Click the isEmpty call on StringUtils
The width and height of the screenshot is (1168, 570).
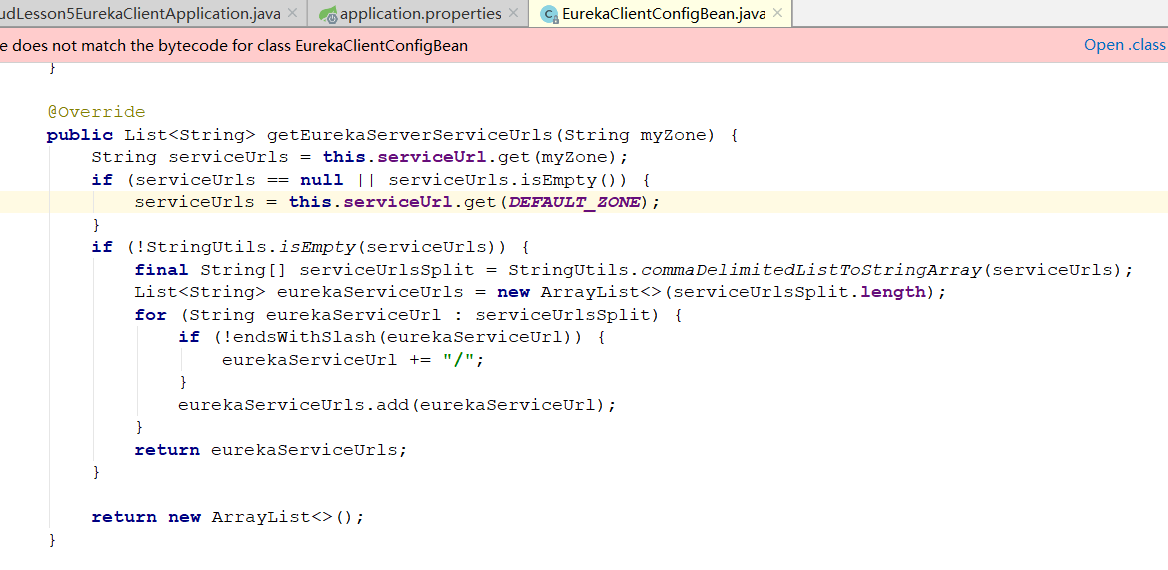point(317,247)
